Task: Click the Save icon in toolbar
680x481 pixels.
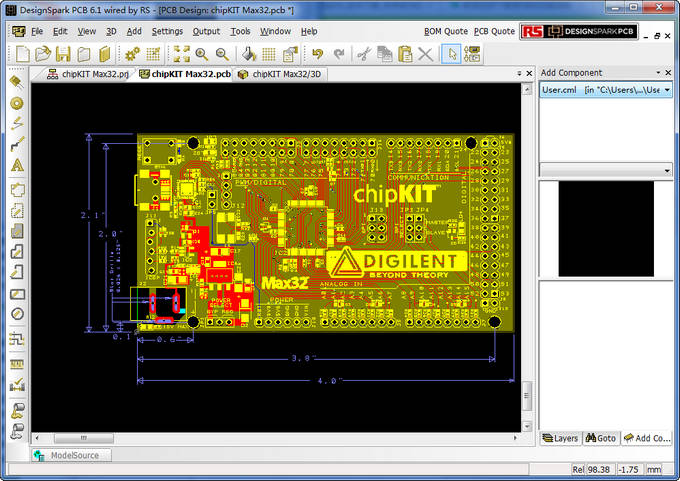Action: tap(63, 53)
